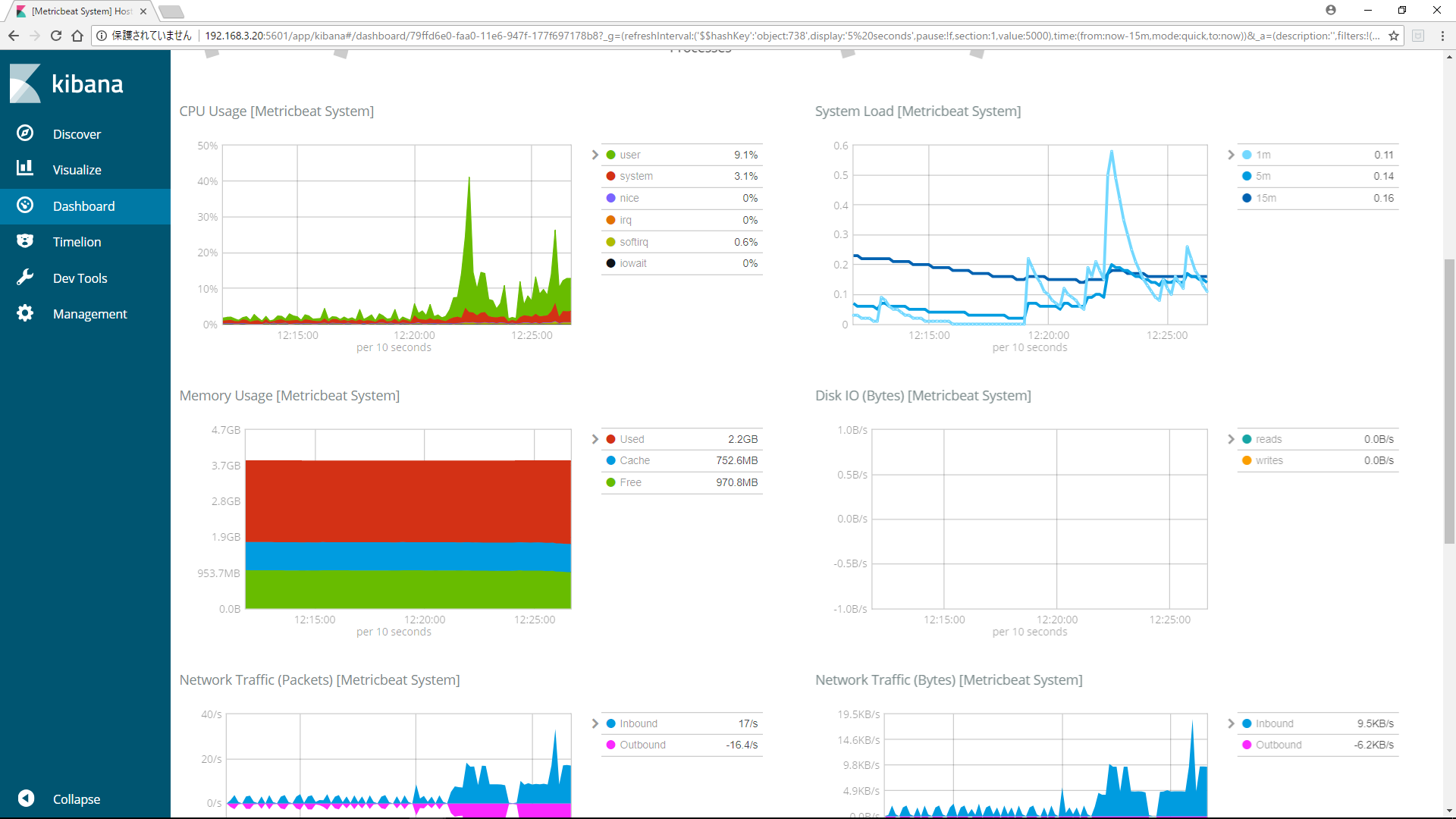Image resolution: width=1456 pixels, height=819 pixels.
Task: Click the reads entry in Disk IO legend
Action: tap(1269, 438)
